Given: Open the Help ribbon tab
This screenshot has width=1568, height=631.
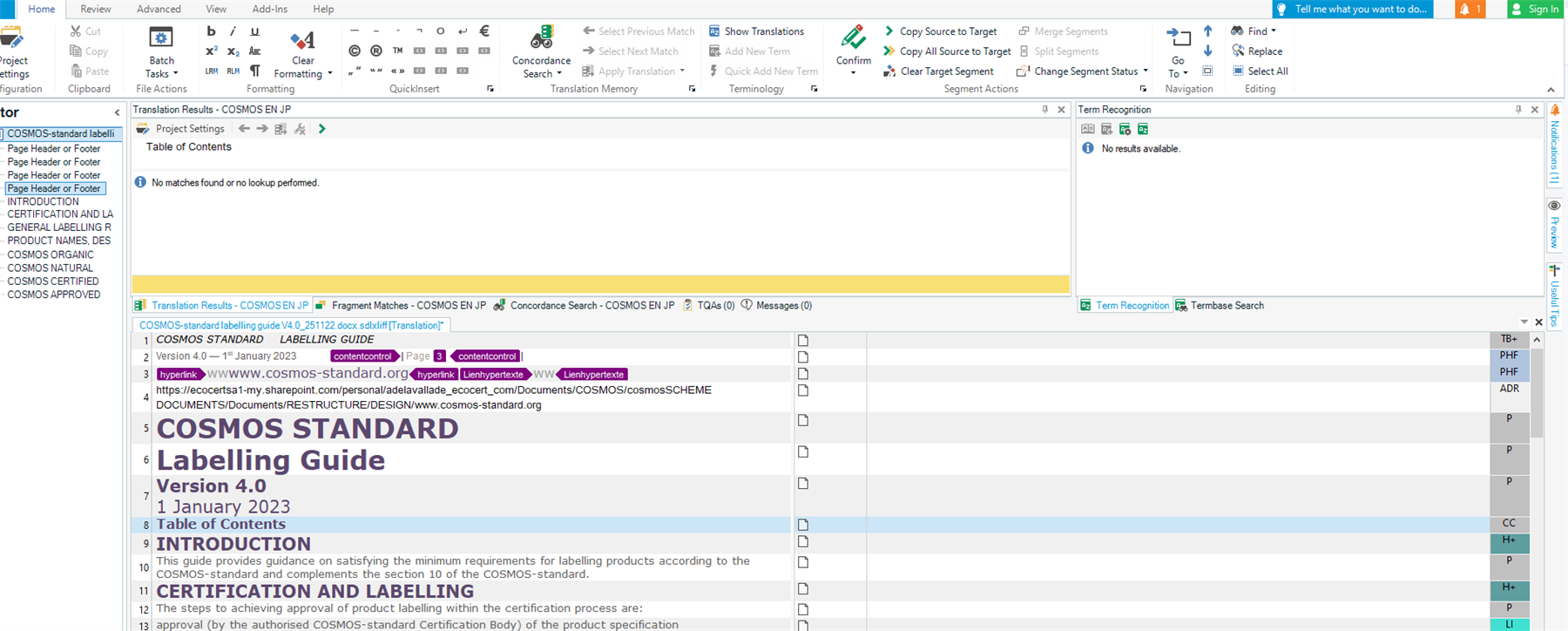Looking at the screenshot, I should (x=323, y=9).
